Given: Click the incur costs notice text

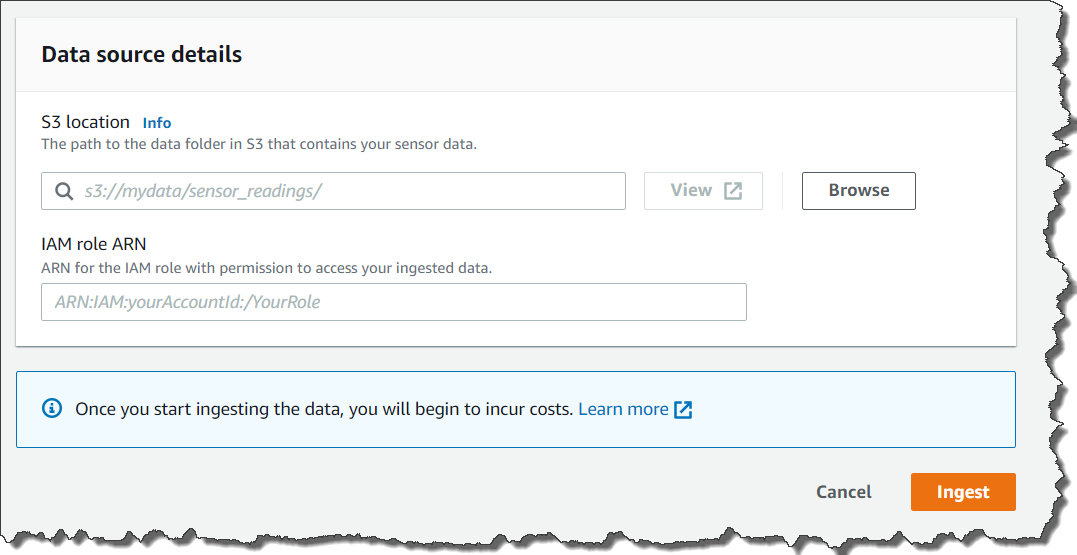Looking at the screenshot, I should (323, 409).
